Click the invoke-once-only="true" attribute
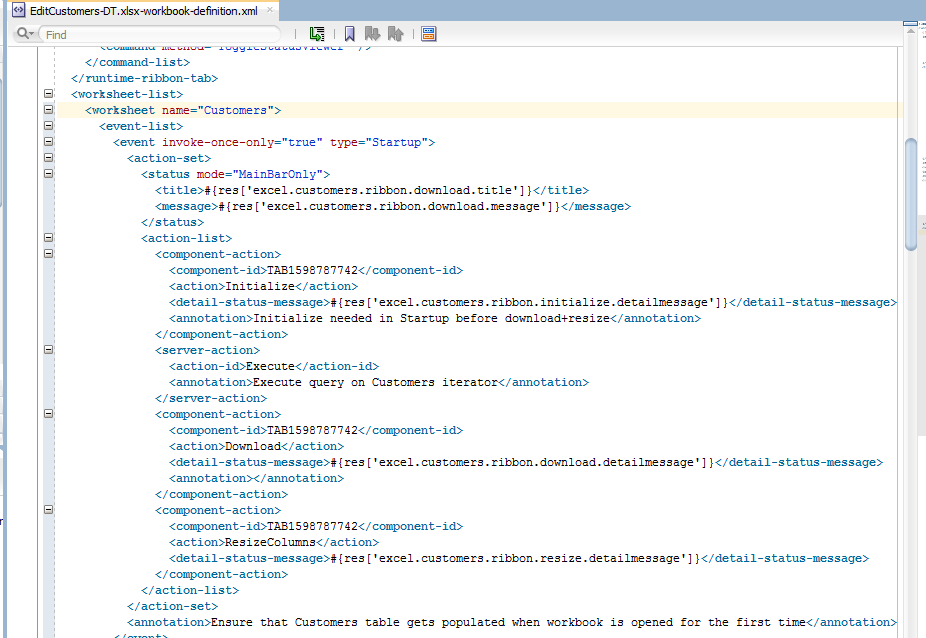This screenshot has height=638, width=926. (242, 142)
